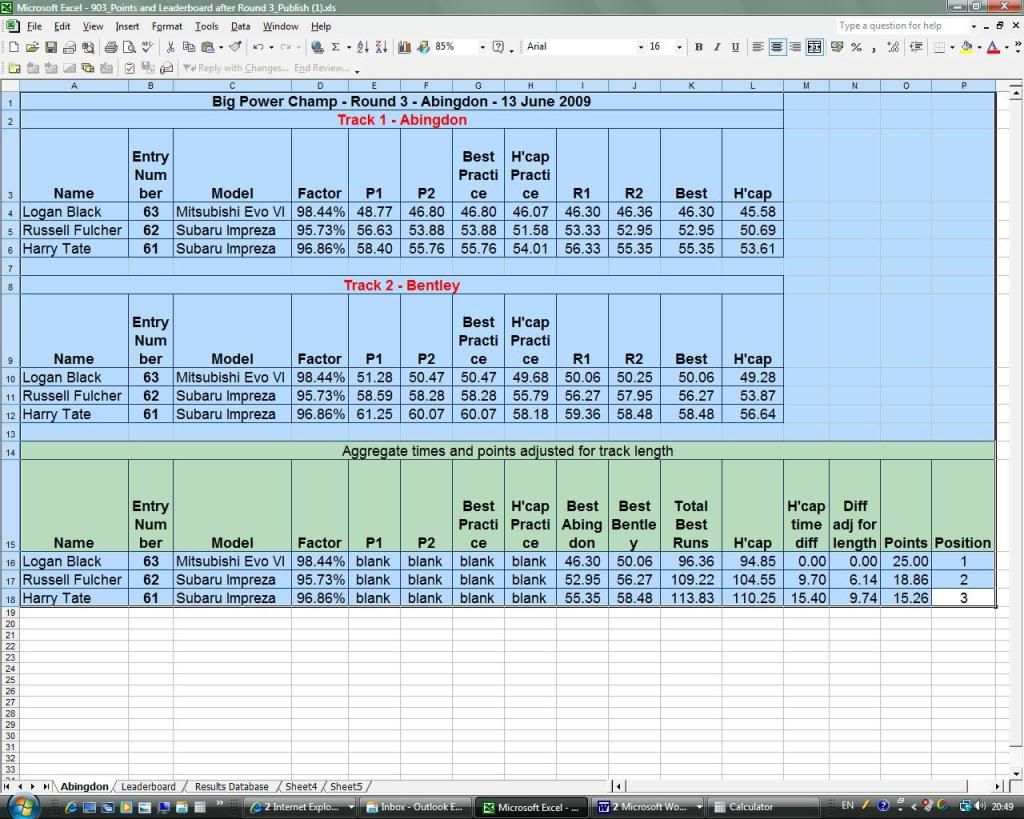Open the Edit menu
Viewport: 1024px width, 819px height.
[62, 26]
